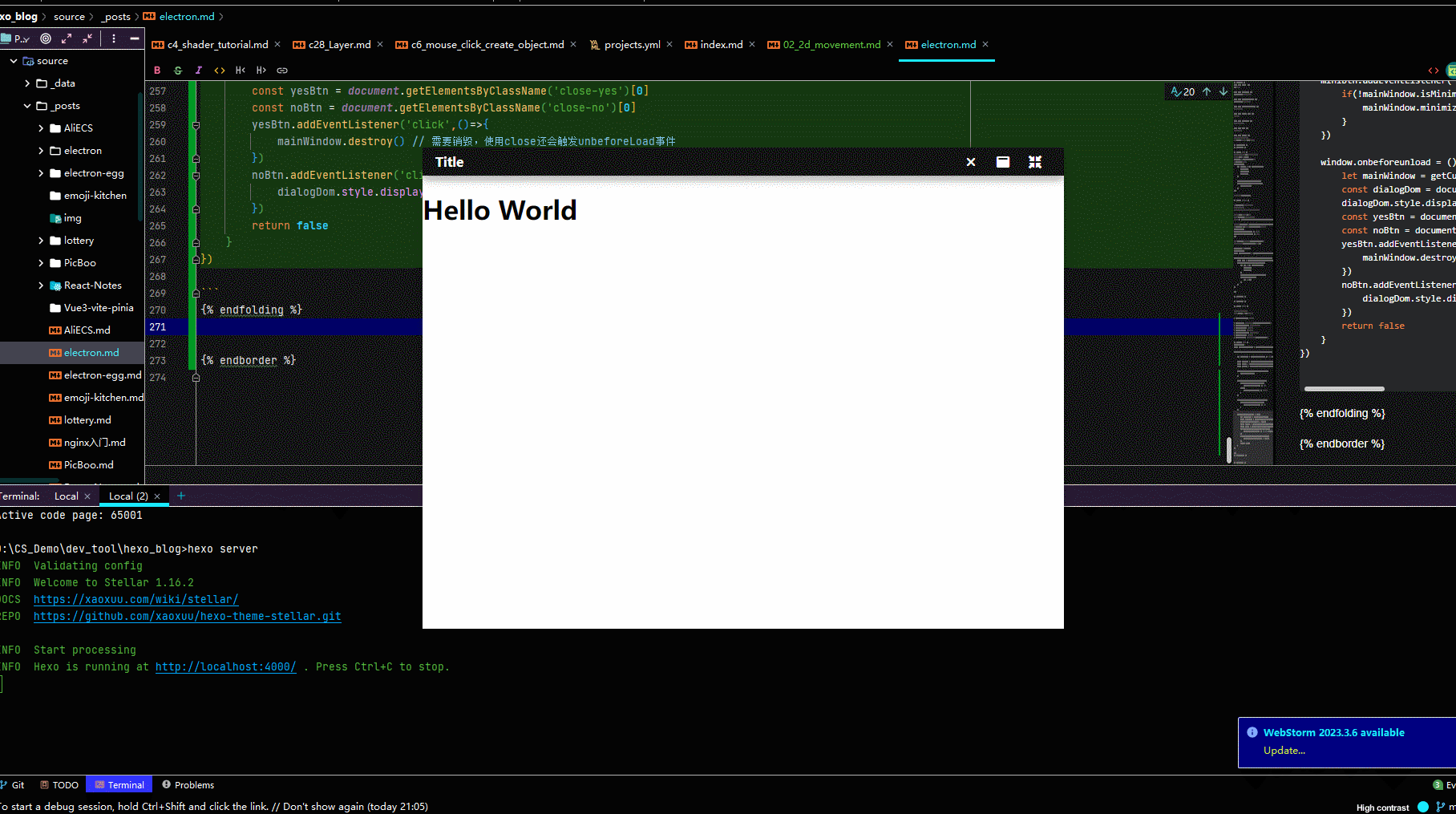Click editor vertical scrollbar thumb

coord(1229,450)
